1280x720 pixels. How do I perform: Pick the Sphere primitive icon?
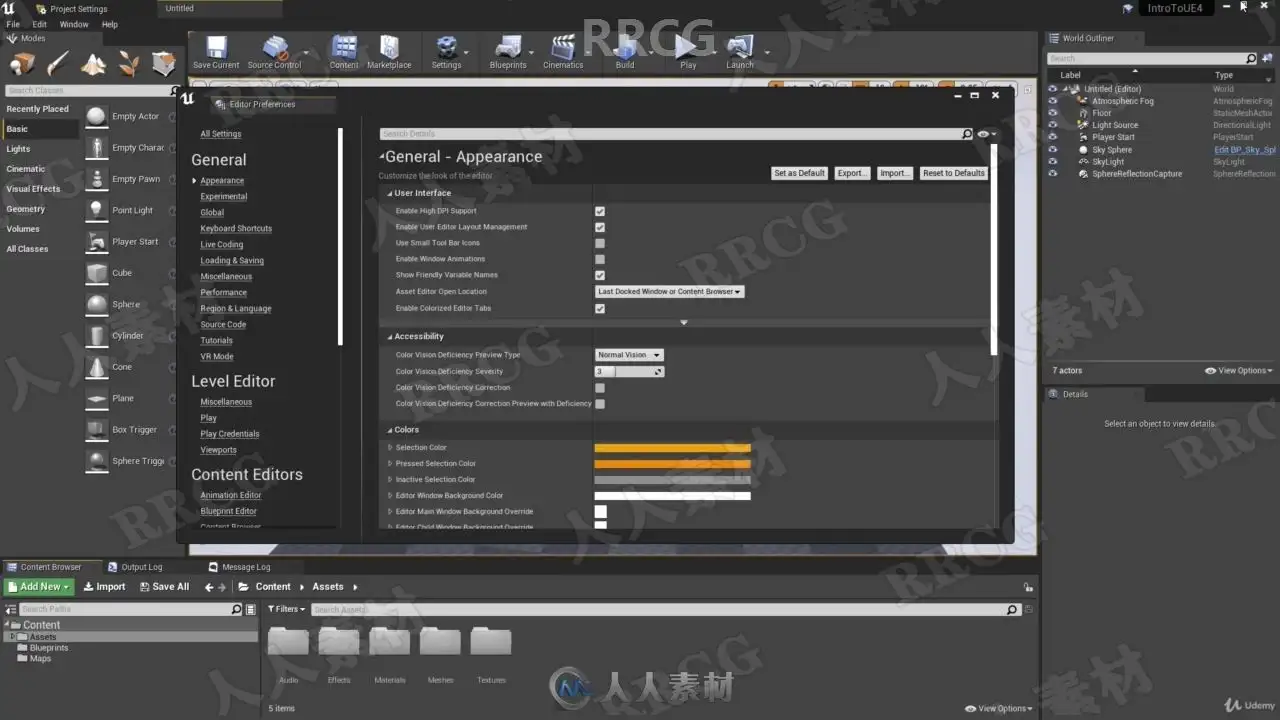(96, 305)
